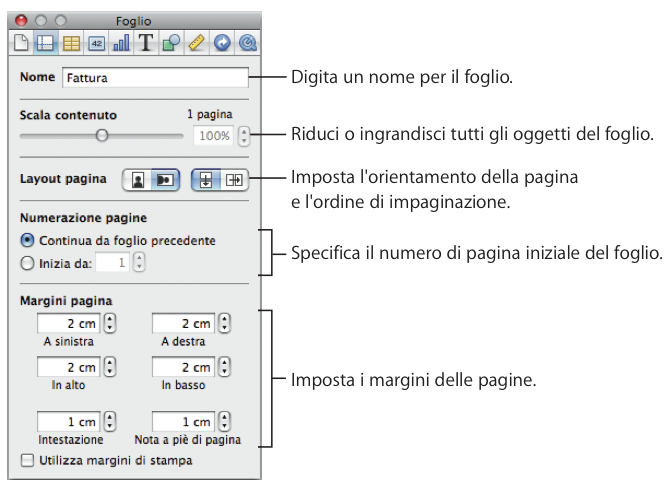671x497 pixels.
Task: Switch to the Sheet inspector tab
Action: point(46,43)
